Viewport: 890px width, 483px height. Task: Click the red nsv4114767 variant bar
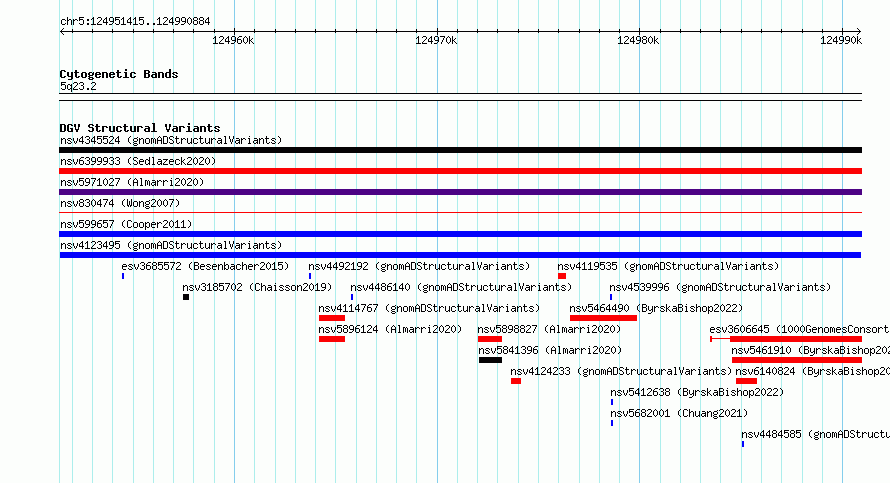[332, 318]
